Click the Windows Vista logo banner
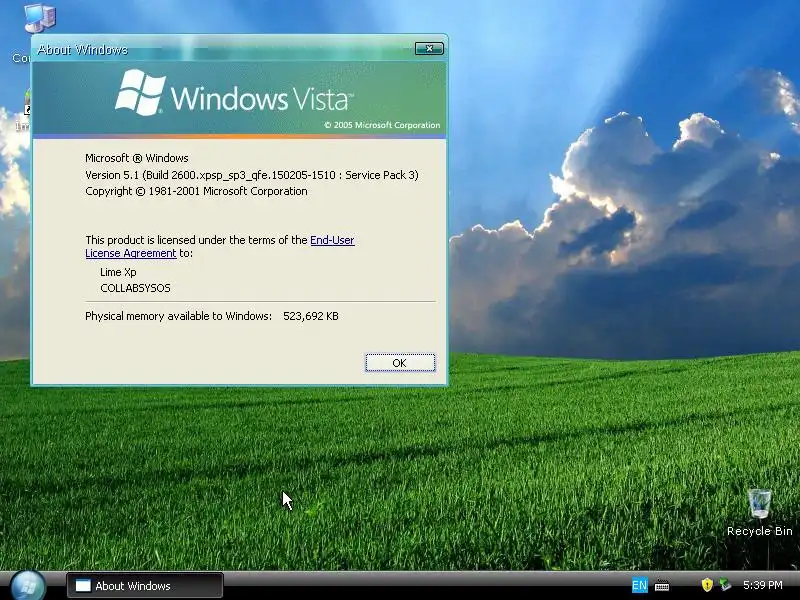800x600 pixels. click(239, 98)
